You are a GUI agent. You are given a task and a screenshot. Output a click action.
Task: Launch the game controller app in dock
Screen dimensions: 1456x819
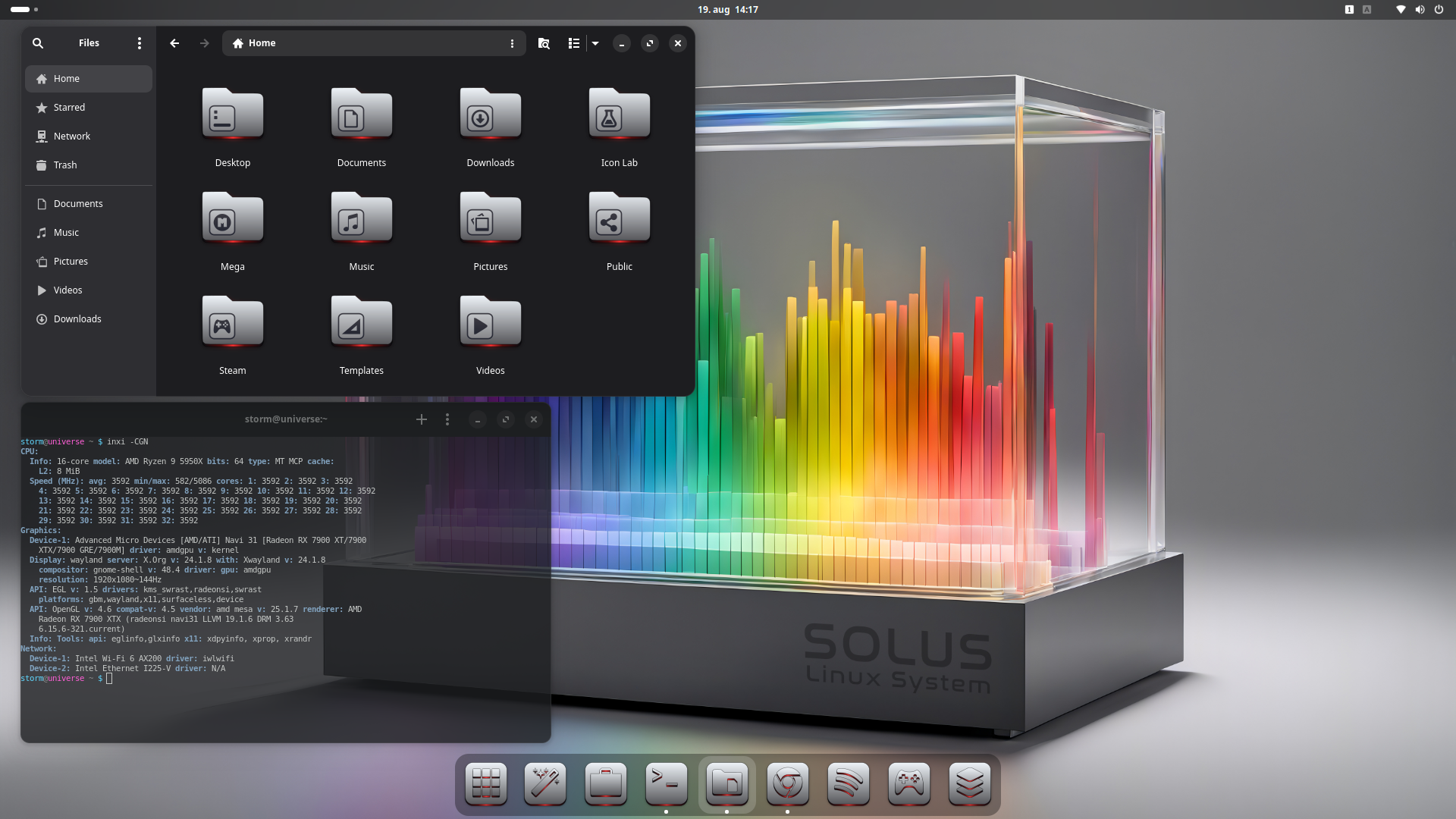click(909, 784)
